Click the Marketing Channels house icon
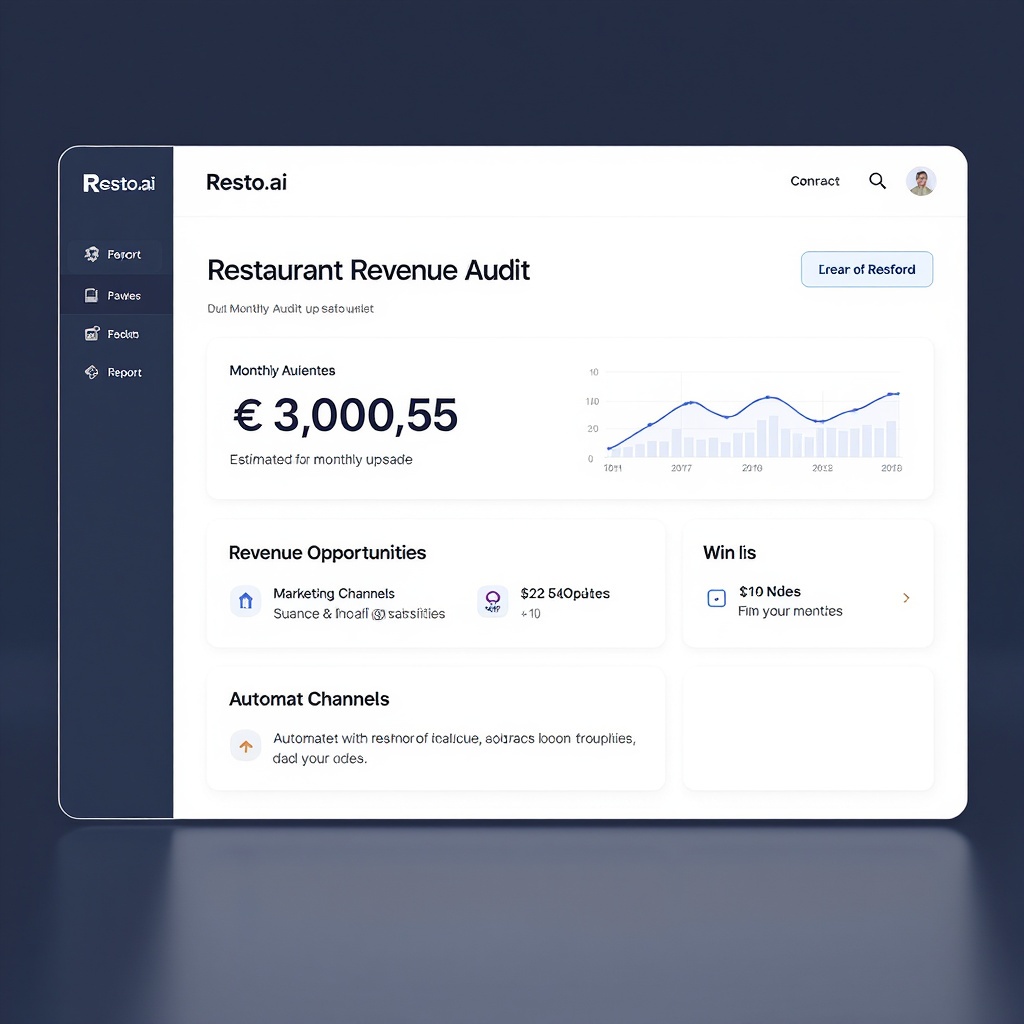This screenshot has height=1024, width=1024. (246, 601)
